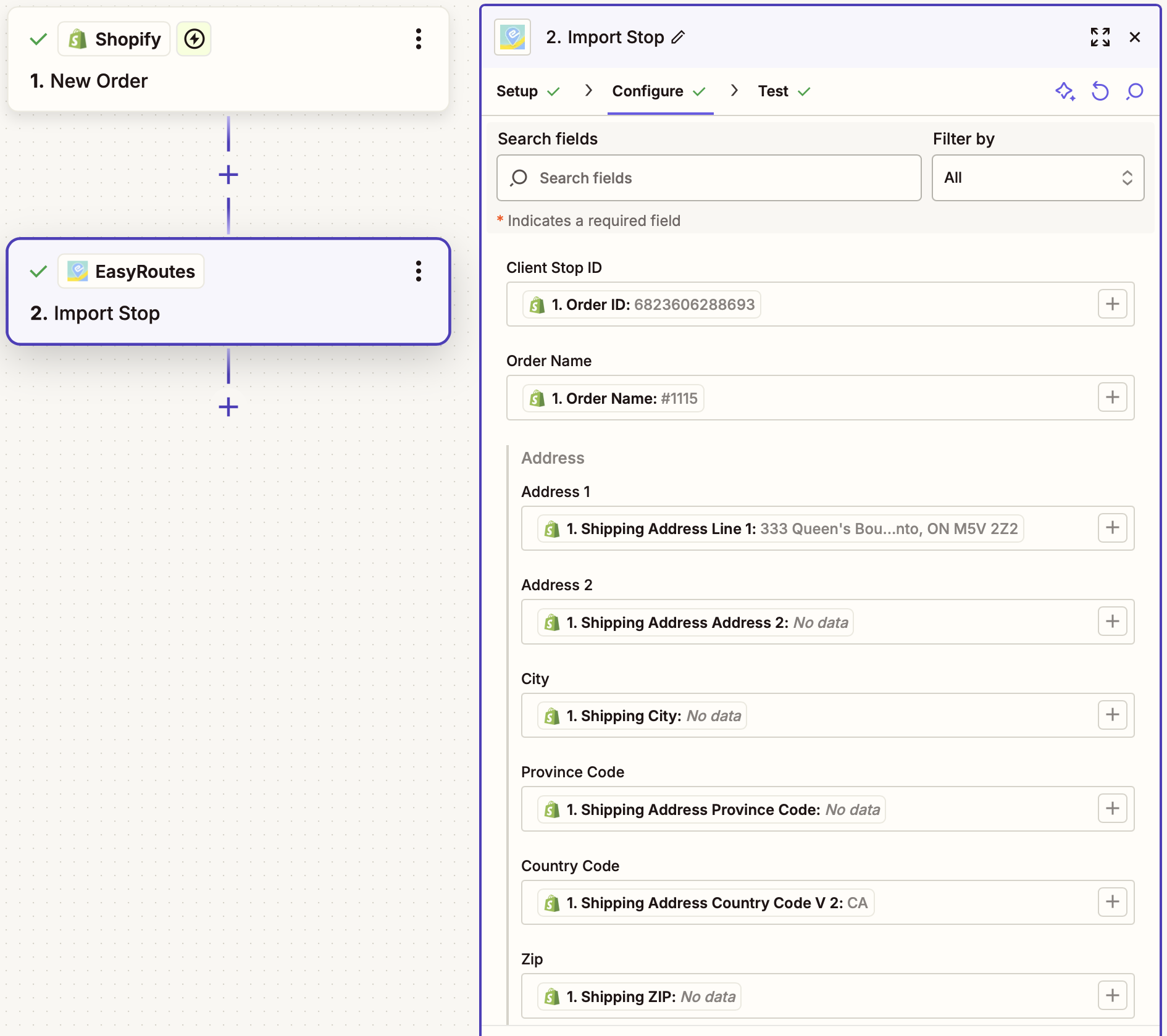This screenshot has height=1036, width=1167.
Task: Click the Shipping Address Line 1 pill
Action: 780,528
